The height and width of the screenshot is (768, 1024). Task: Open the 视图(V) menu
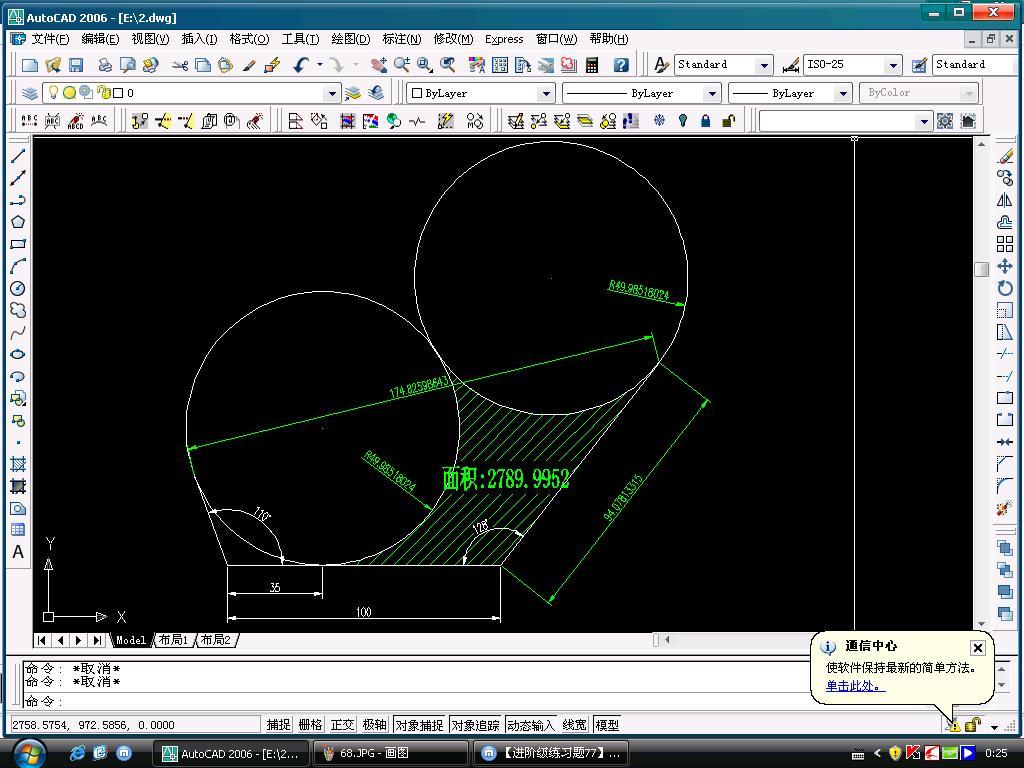(x=150, y=39)
